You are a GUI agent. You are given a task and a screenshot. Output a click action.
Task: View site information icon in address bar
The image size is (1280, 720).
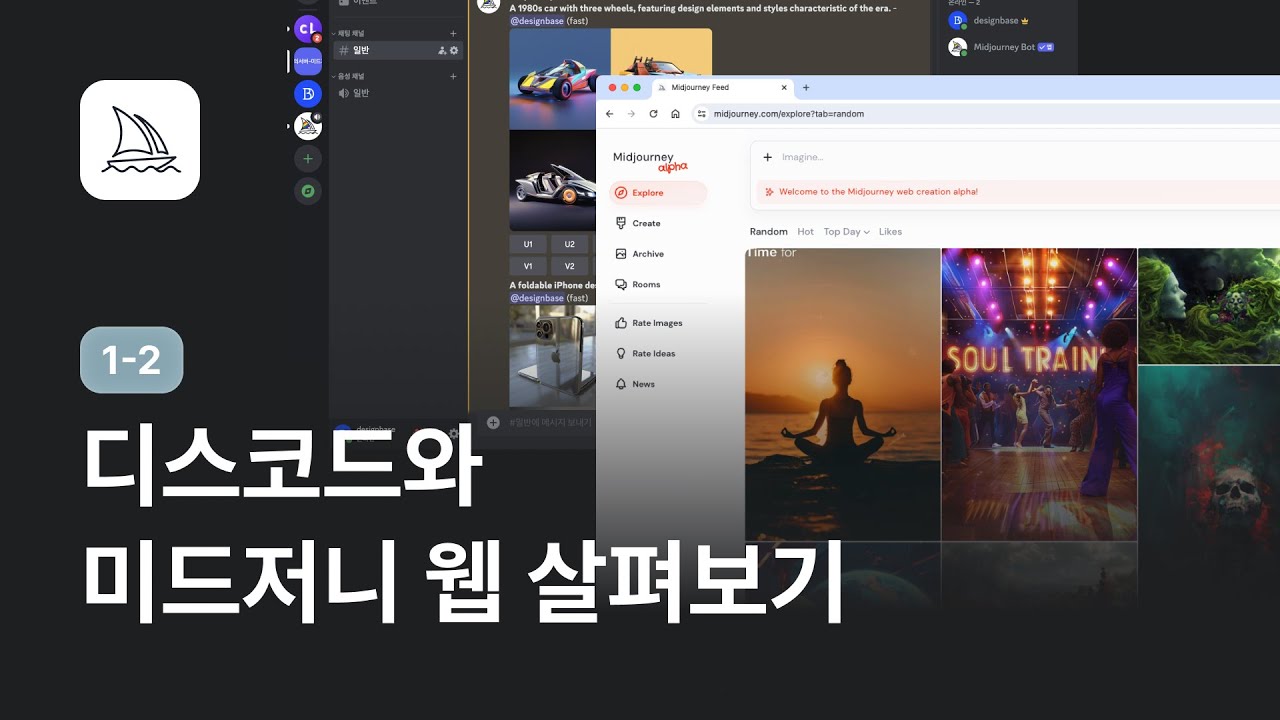[702, 114]
